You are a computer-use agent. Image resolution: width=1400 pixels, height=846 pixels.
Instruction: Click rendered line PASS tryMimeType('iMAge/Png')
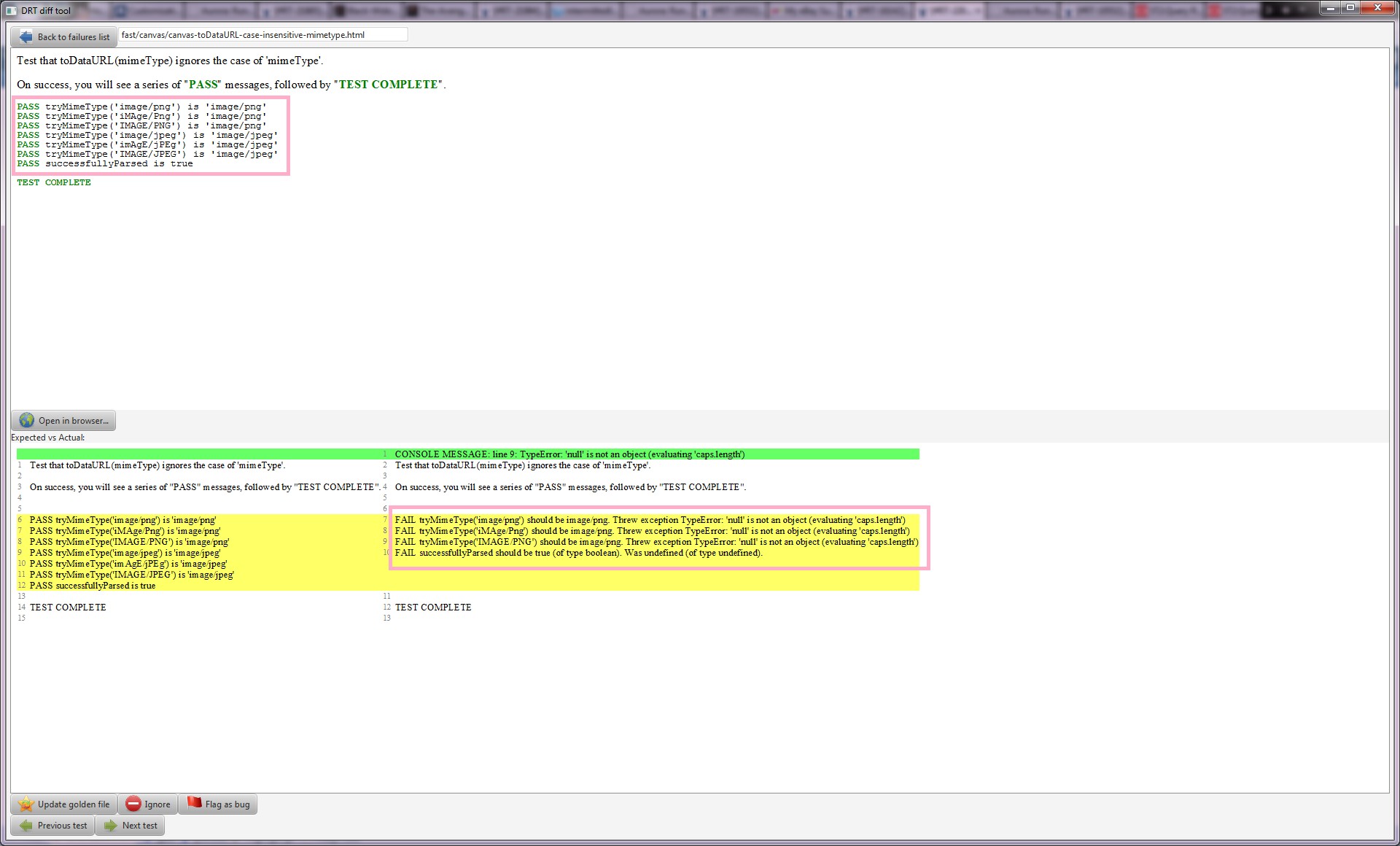point(141,116)
